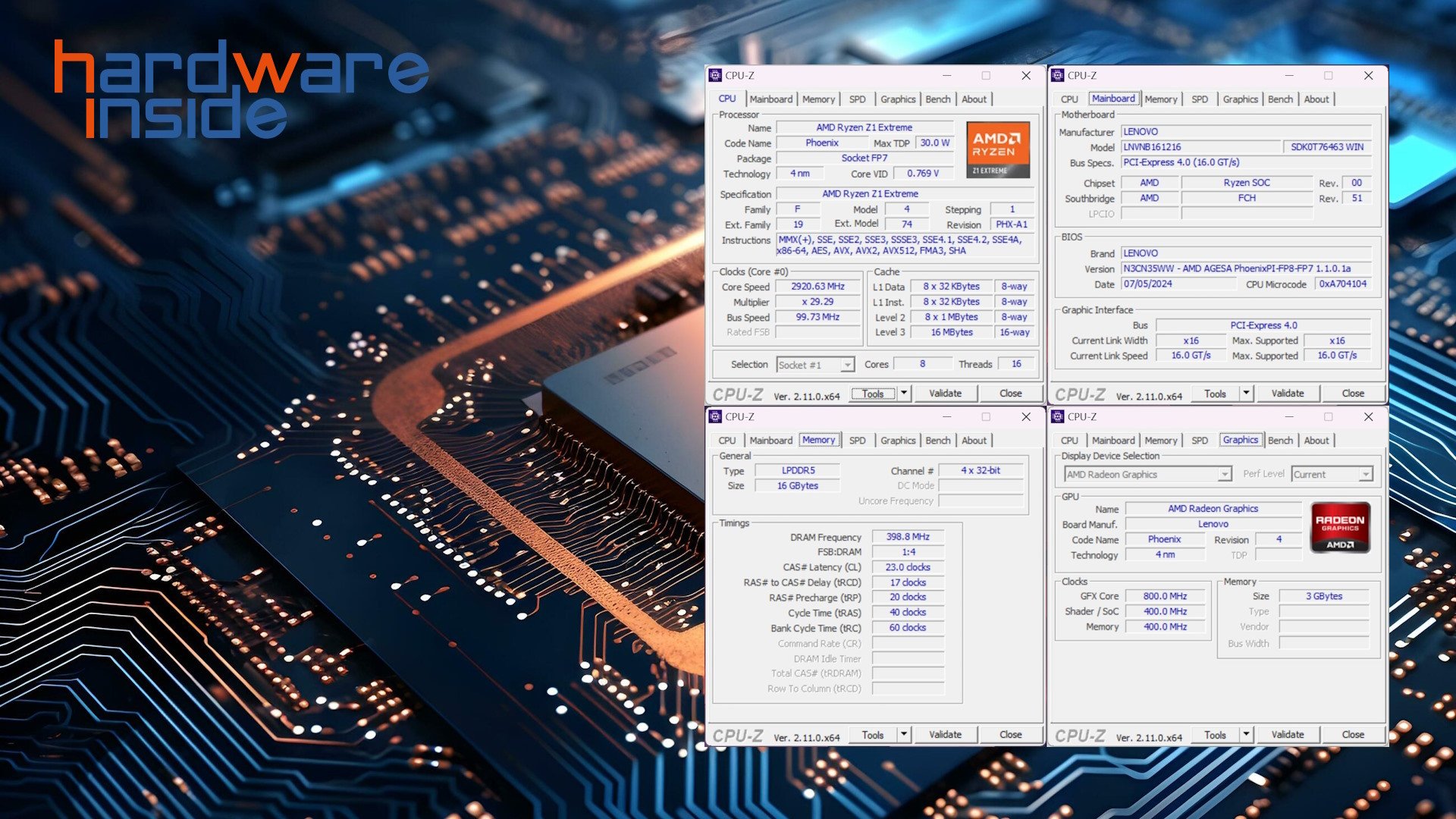Click CPU-Z app icon in Memory window title
1456x819 pixels.
coord(715,416)
